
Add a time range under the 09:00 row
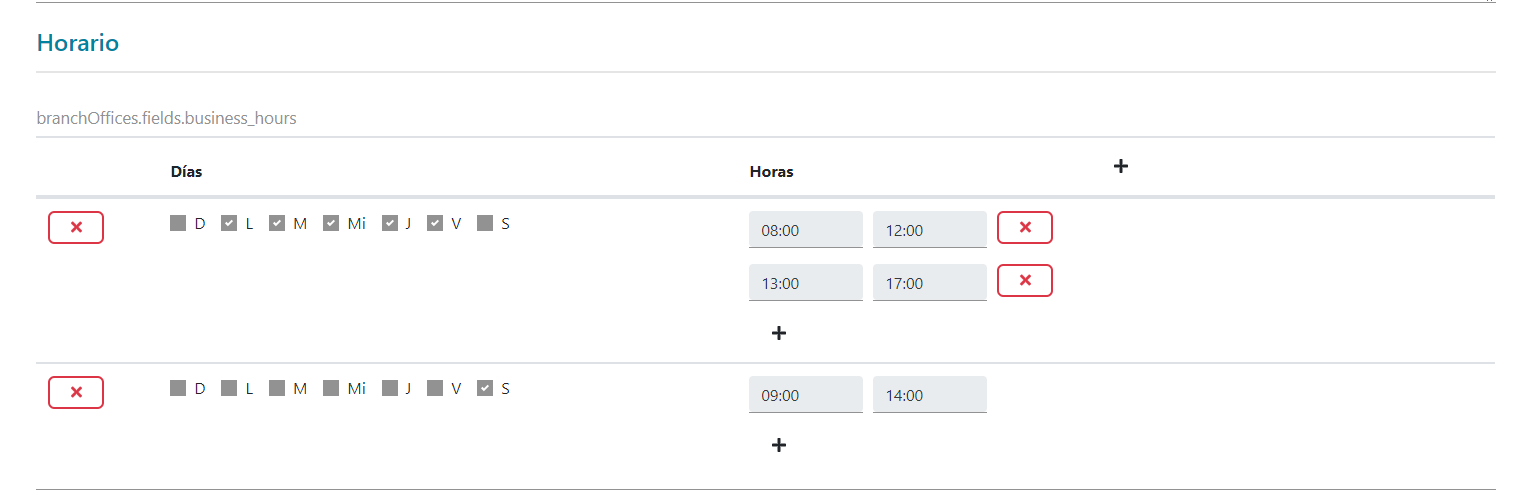tap(779, 445)
